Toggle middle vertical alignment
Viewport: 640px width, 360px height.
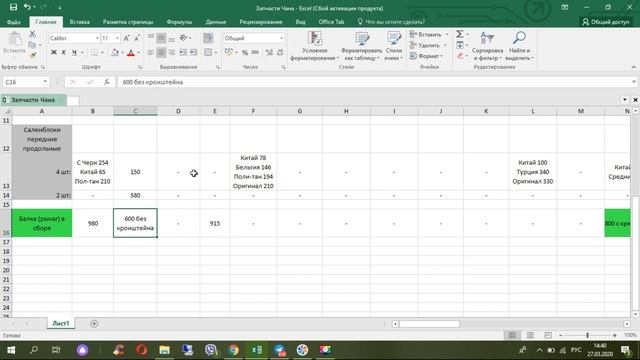point(161,38)
